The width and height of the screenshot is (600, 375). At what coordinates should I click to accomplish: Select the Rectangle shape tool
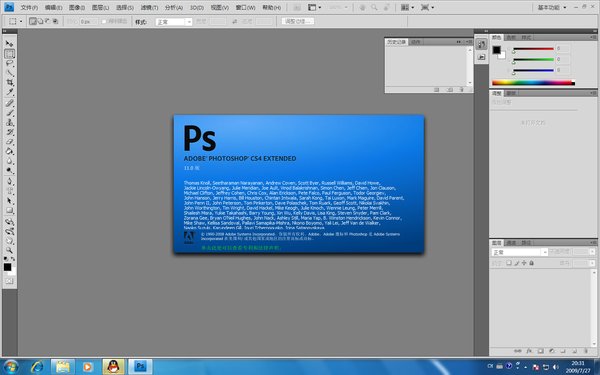click(10, 210)
